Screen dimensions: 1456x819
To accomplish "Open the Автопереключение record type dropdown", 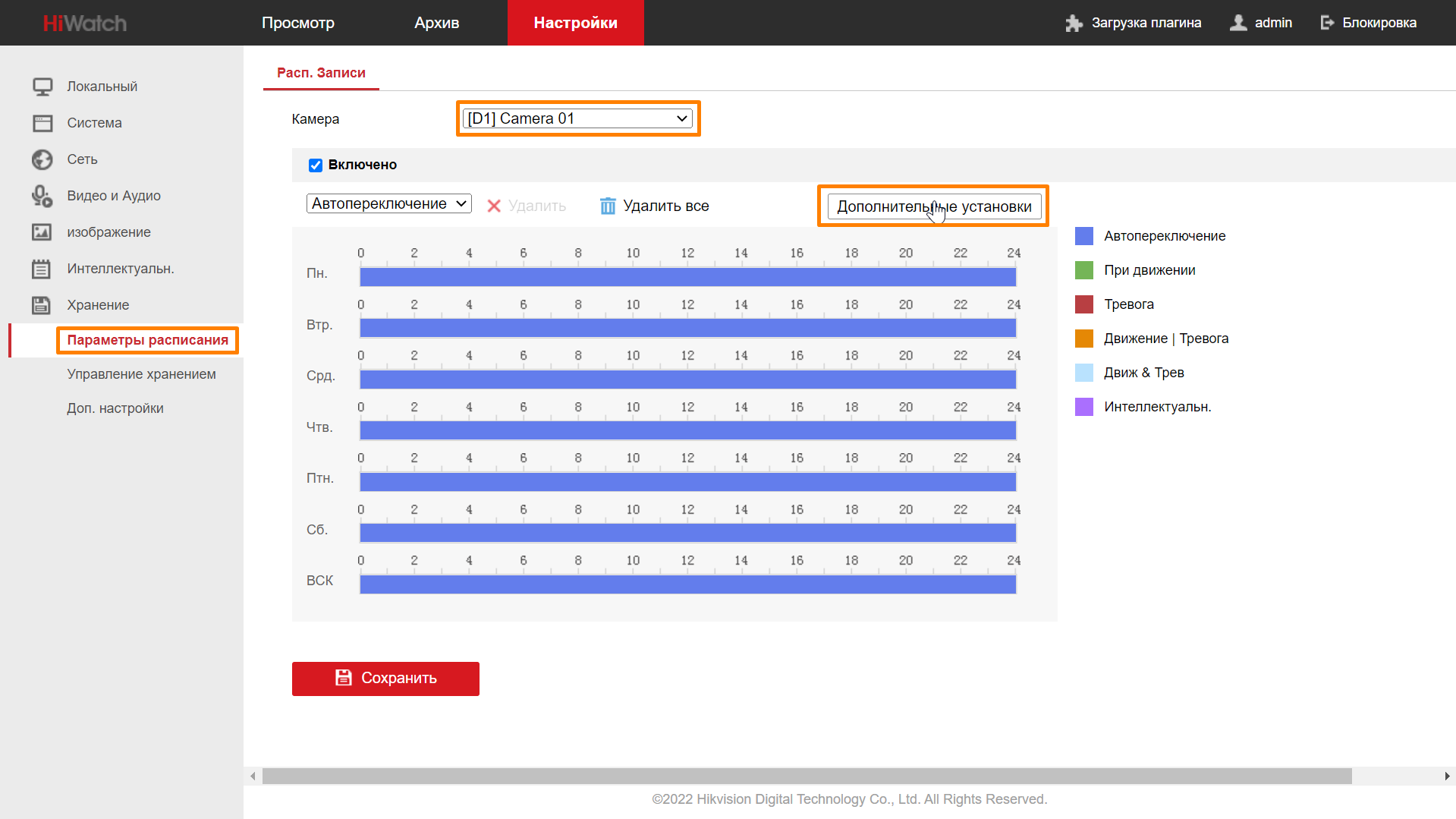I will click(389, 203).
